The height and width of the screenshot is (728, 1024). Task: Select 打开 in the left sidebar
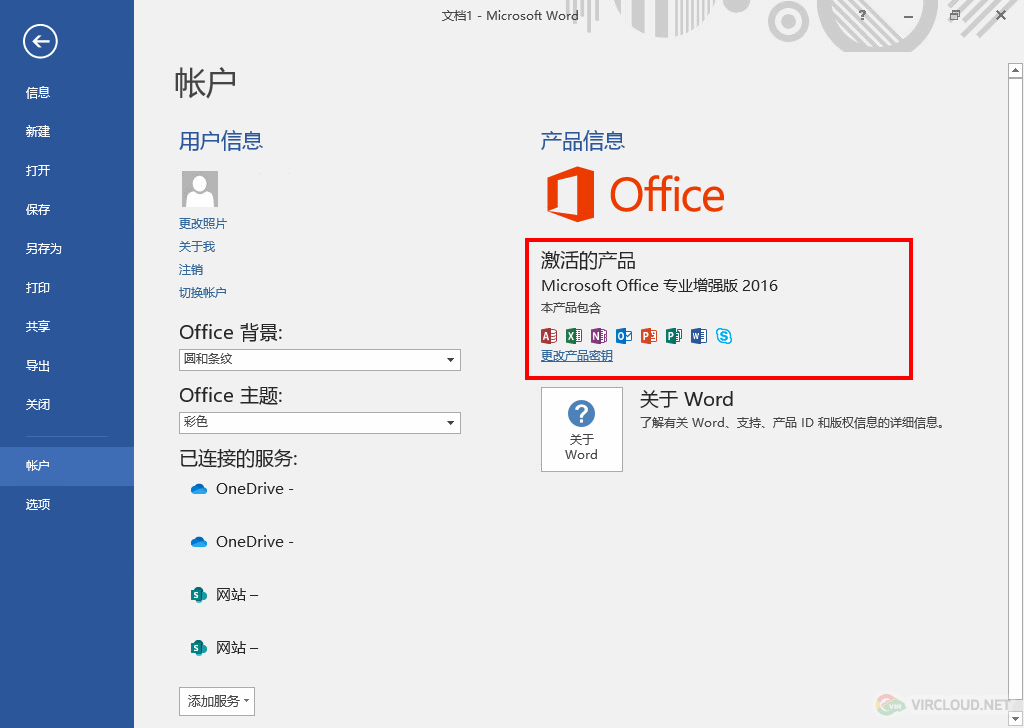[38, 171]
